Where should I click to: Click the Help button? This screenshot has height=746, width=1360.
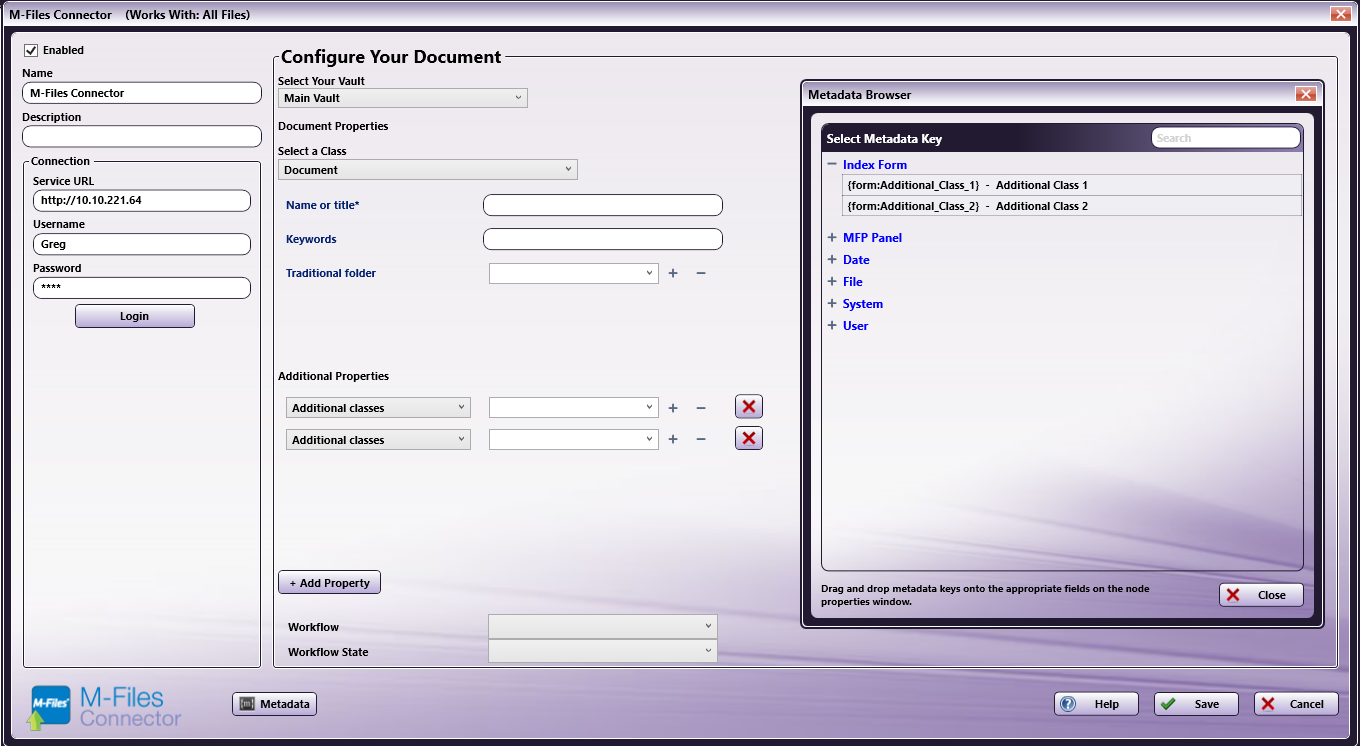(1096, 704)
